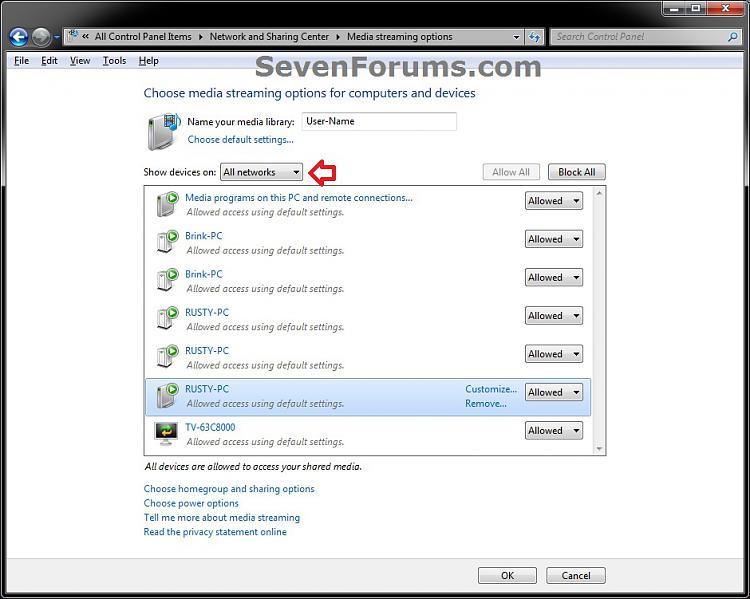Screen dimensions: 750x599
Task: Open the Edit menu
Action: pos(49,61)
